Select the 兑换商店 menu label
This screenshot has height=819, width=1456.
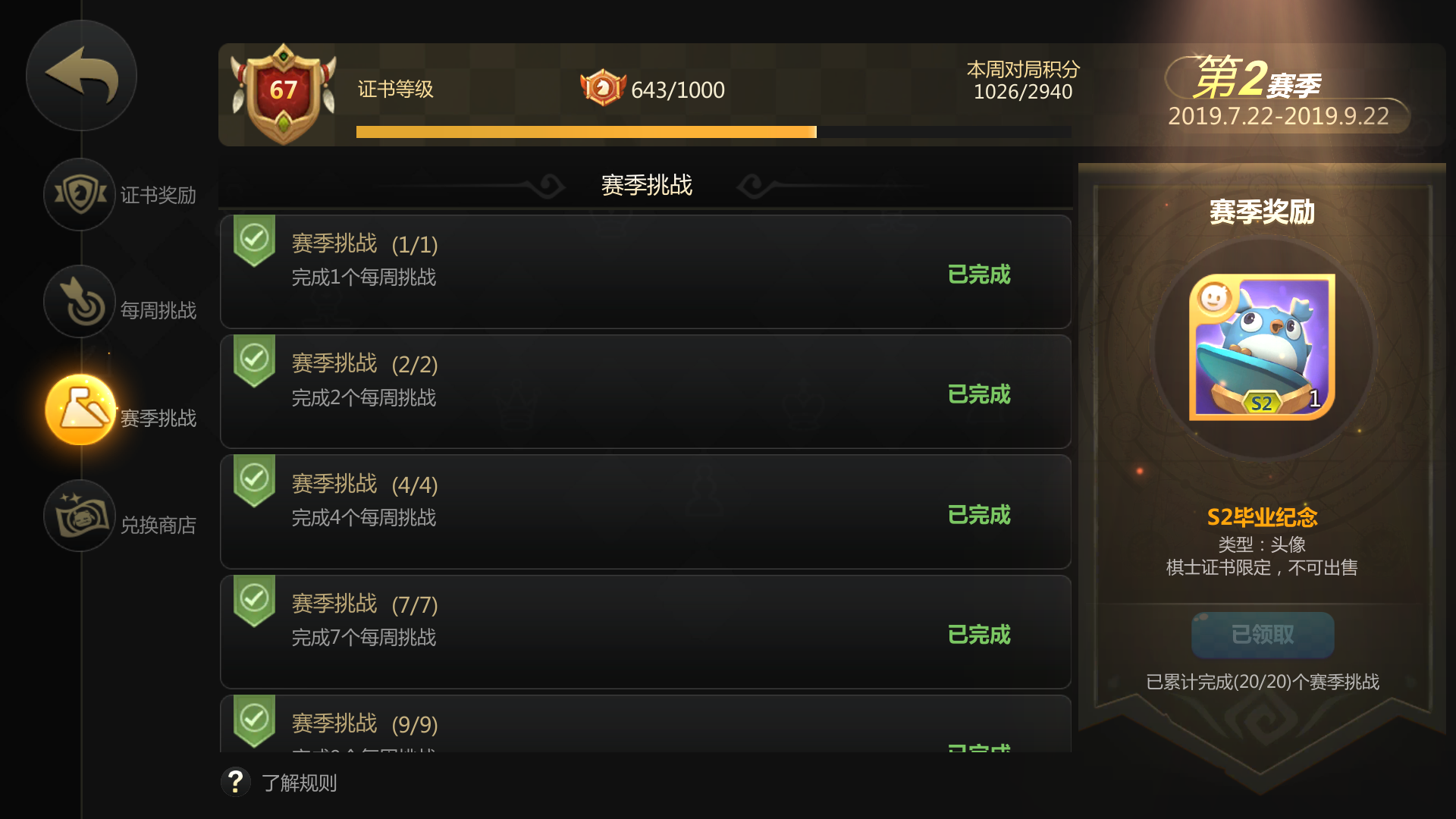coord(158,525)
